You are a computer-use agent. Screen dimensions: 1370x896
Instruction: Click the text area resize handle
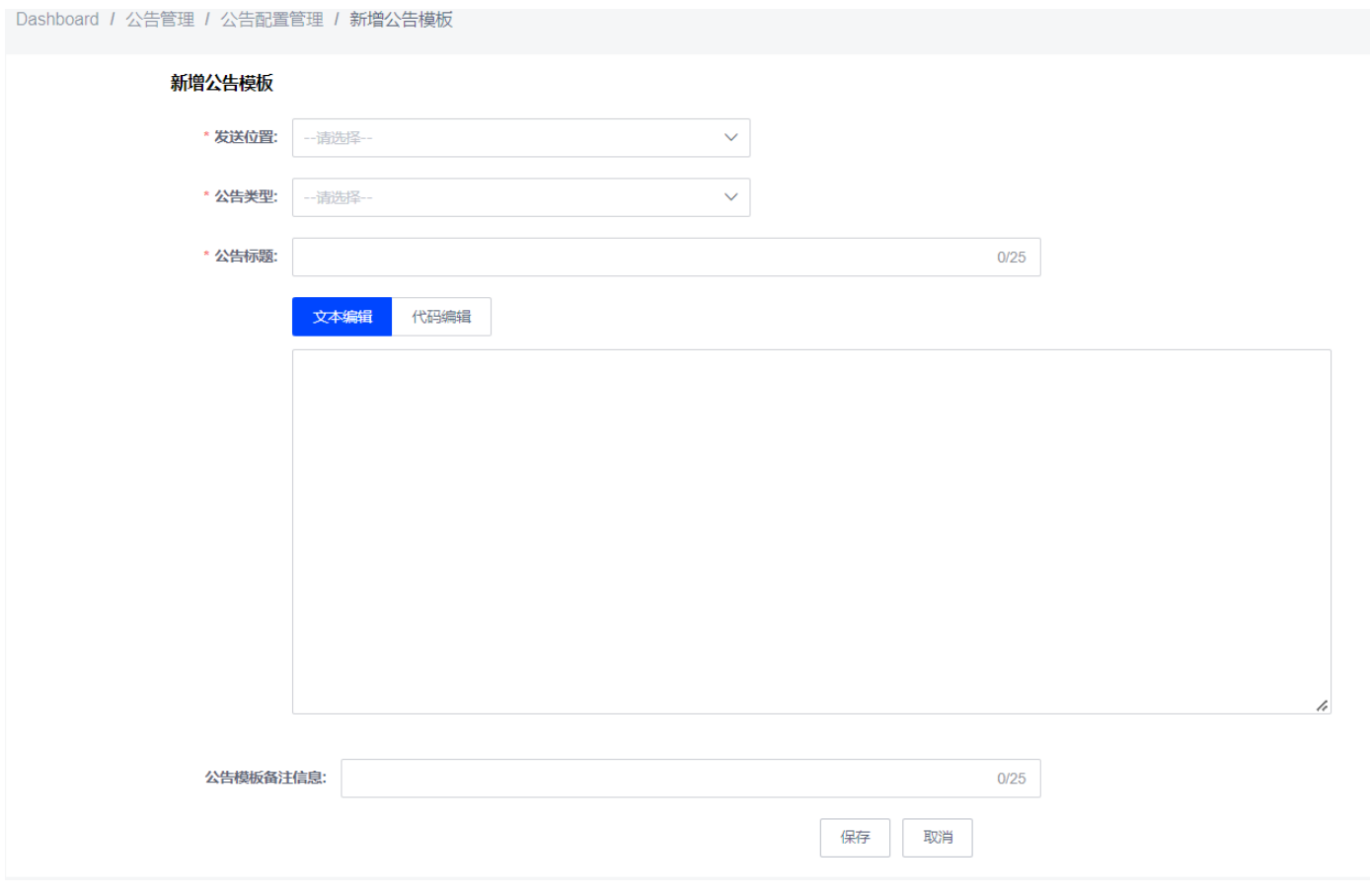tap(1322, 705)
